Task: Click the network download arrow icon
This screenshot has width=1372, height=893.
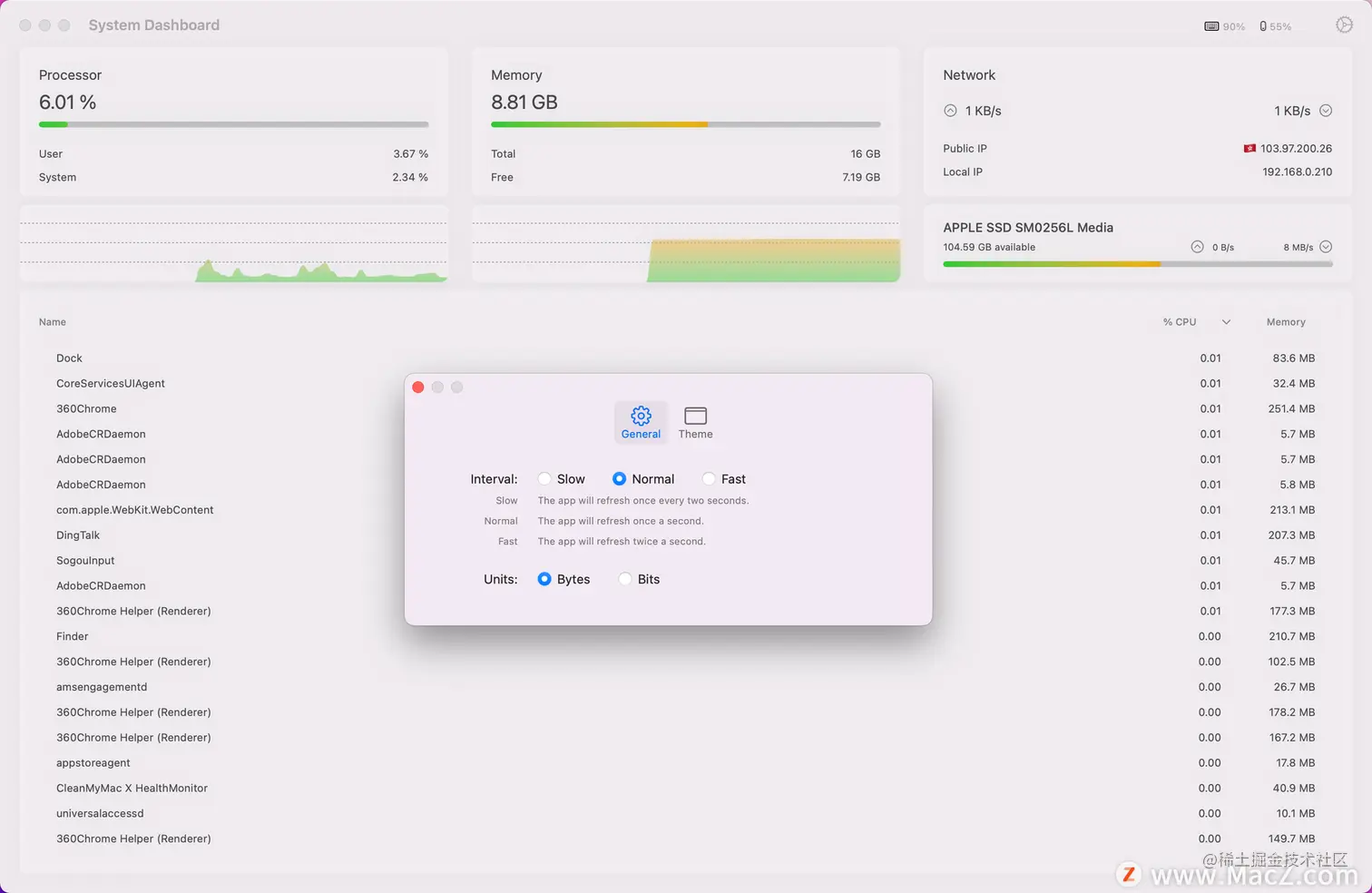Action: pyautogui.click(x=1326, y=111)
